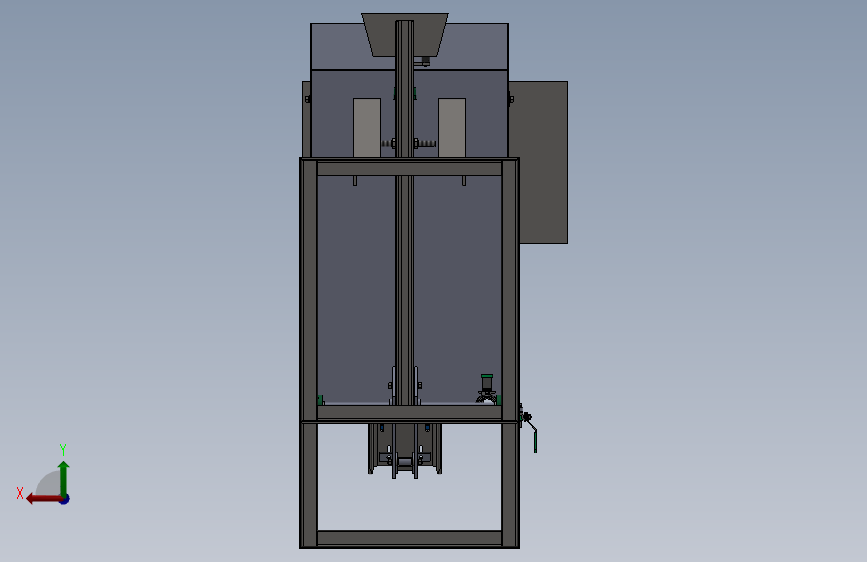
Task: Select the carriage assembly hanging below the frame
Action: point(405,449)
